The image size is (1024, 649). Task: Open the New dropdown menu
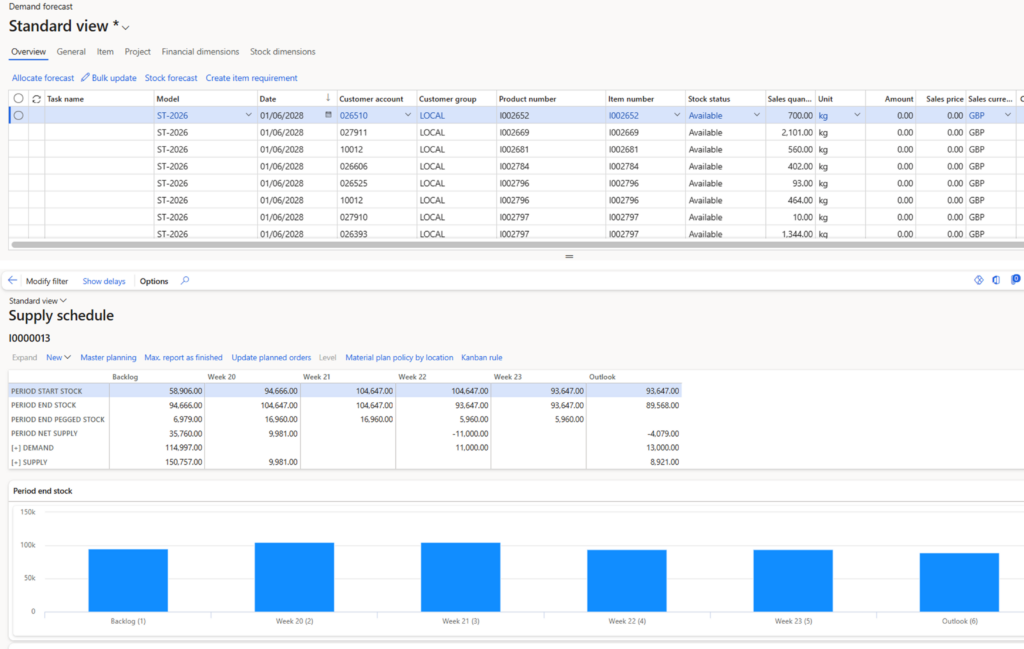(x=58, y=357)
